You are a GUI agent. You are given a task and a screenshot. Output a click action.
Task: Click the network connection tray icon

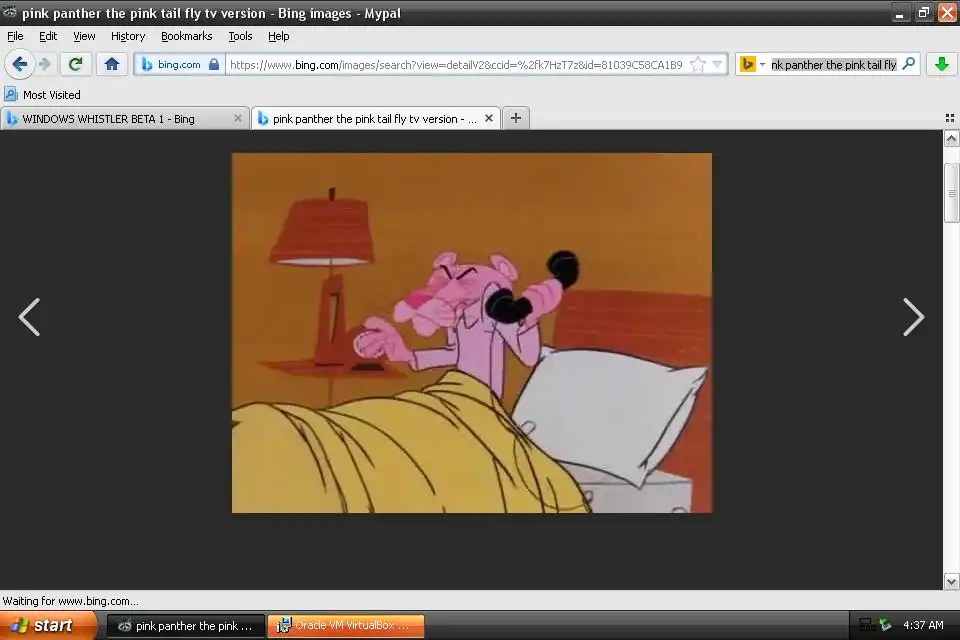tap(867, 625)
